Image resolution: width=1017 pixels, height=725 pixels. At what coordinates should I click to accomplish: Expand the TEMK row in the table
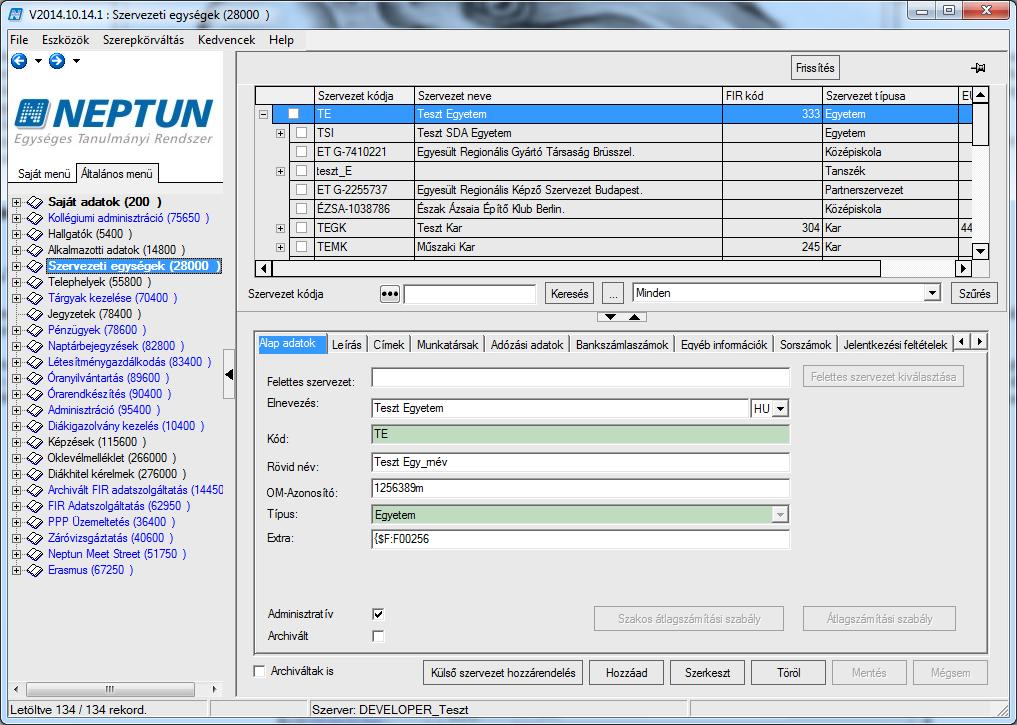[x=280, y=247]
